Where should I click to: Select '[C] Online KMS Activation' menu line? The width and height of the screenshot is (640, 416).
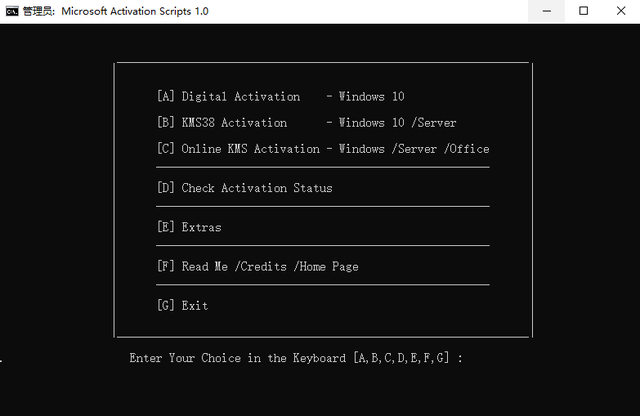point(323,149)
